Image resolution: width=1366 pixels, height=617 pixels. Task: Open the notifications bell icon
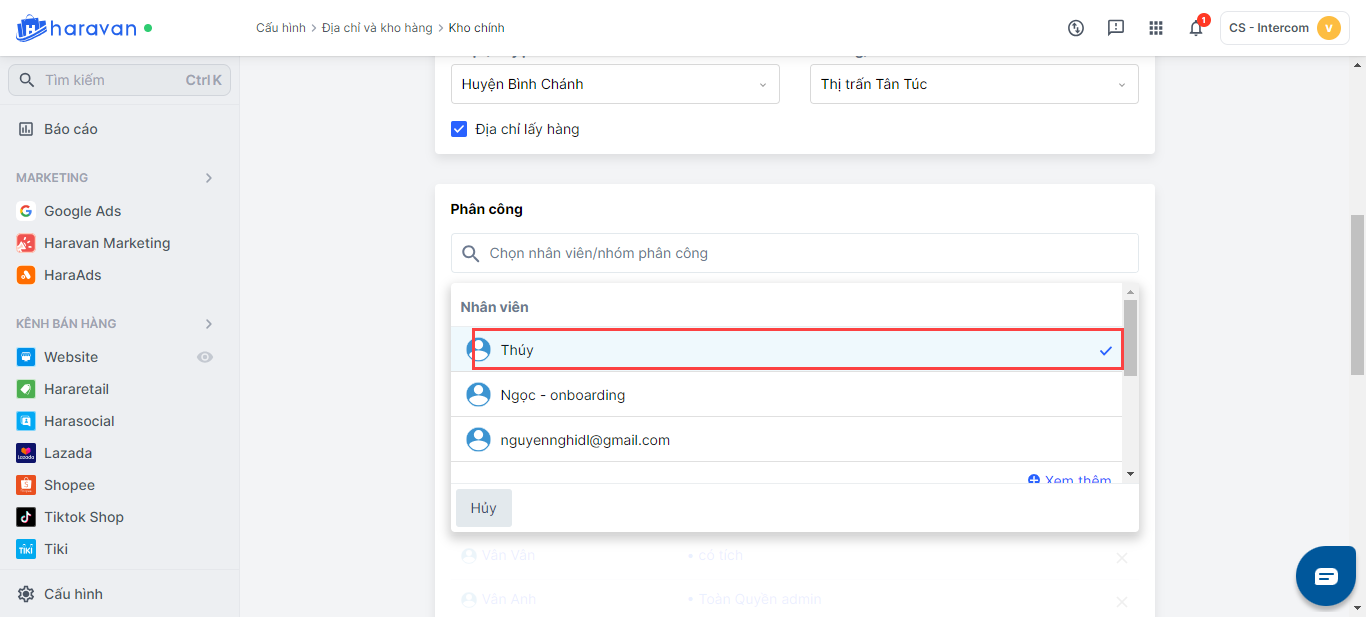pos(1195,28)
